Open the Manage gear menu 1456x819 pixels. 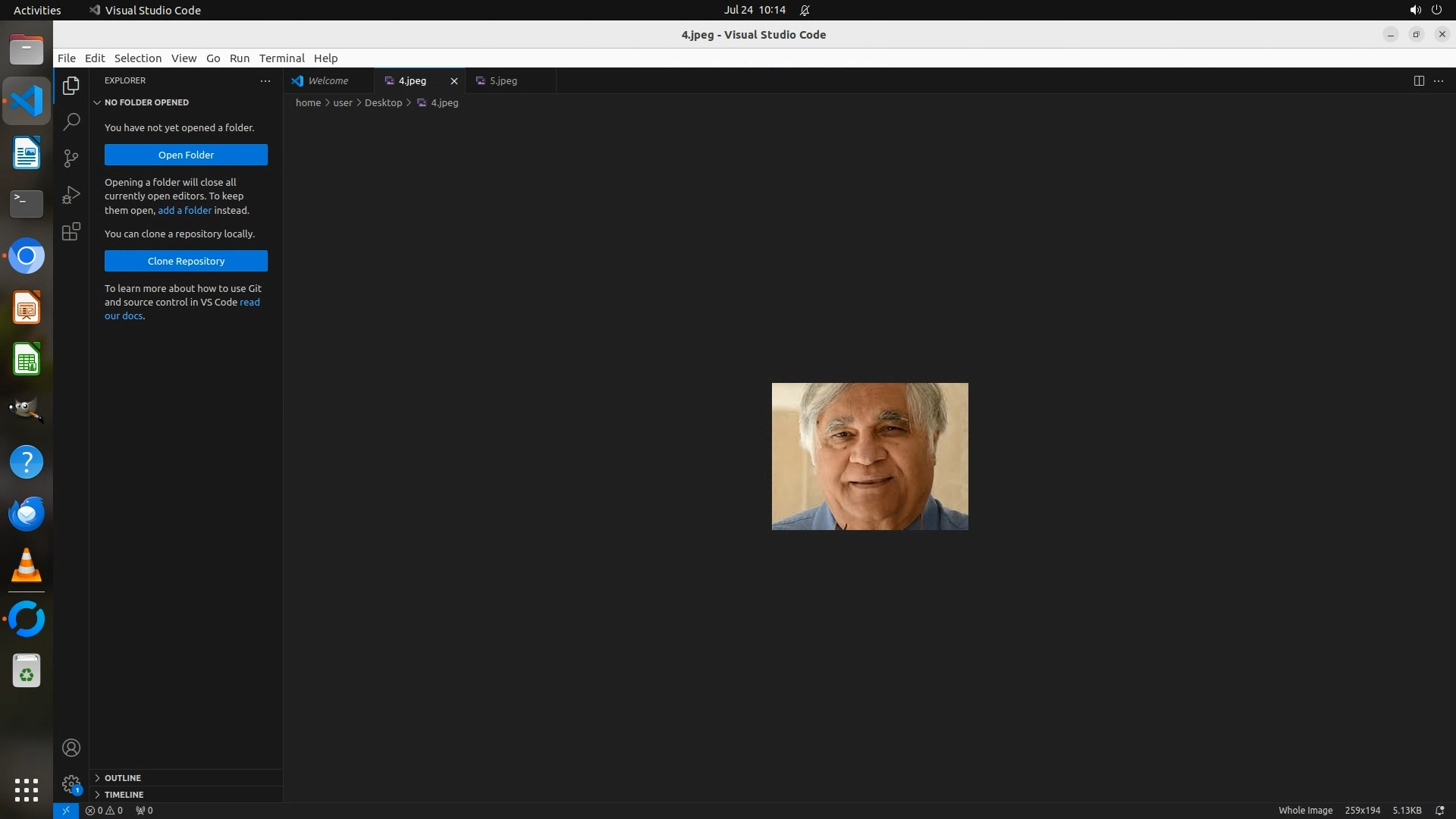click(71, 783)
